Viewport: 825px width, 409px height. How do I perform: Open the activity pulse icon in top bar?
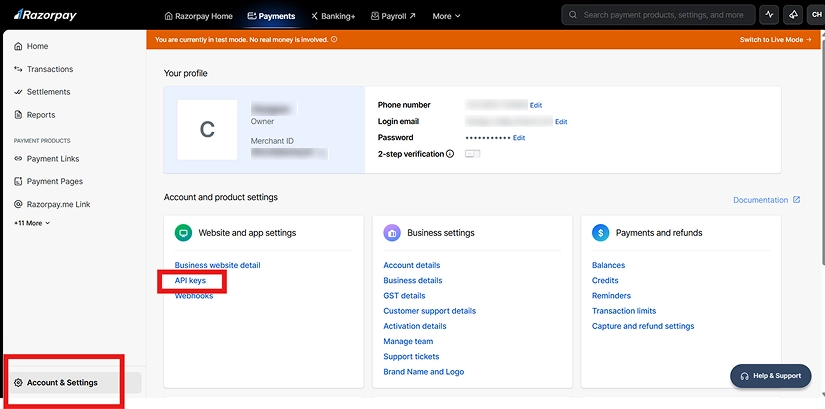coord(769,15)
